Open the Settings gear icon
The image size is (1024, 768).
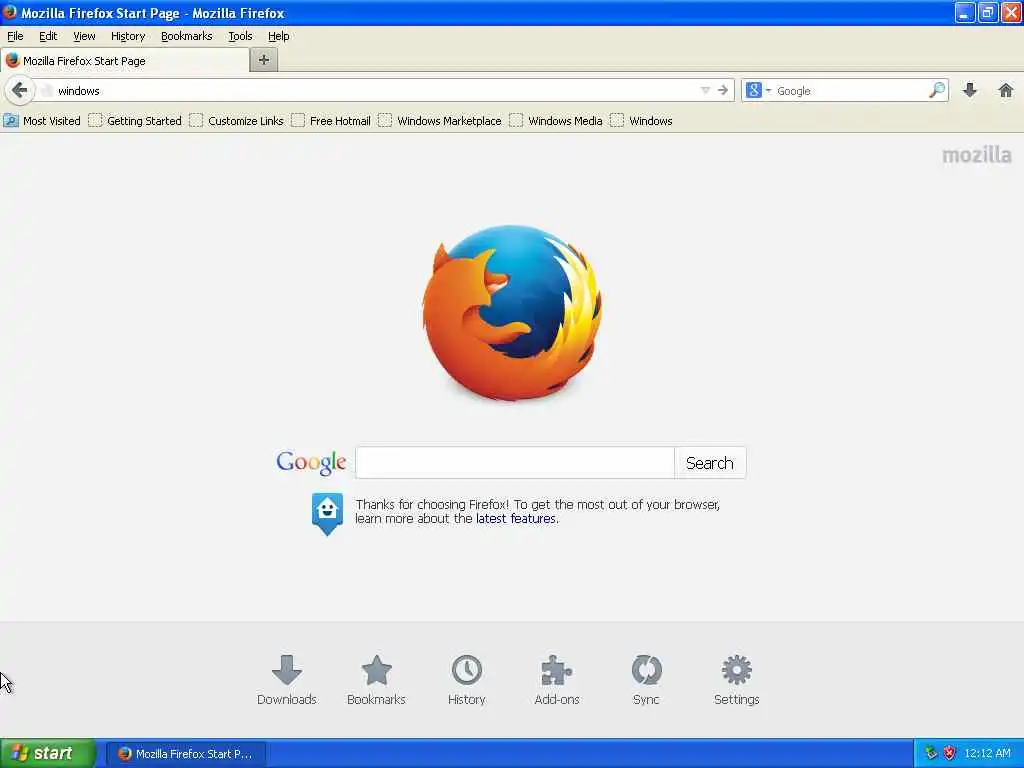736,680
